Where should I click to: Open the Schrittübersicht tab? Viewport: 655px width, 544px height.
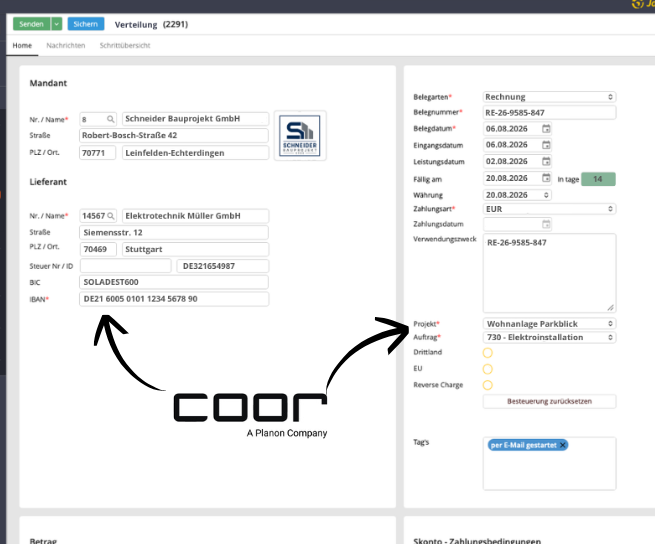(x=125, y=45)
